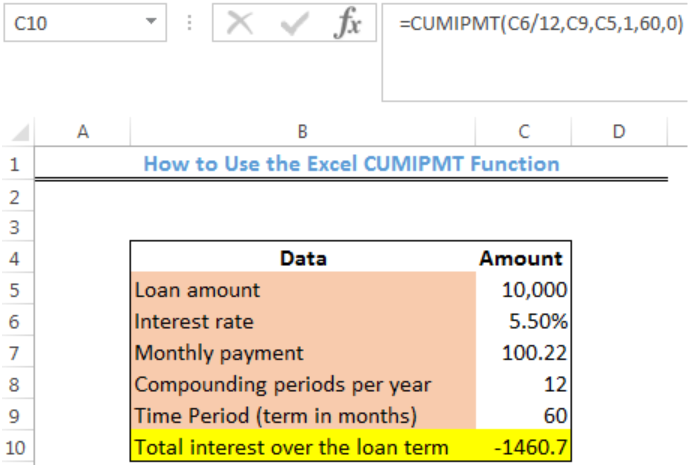Select column B header
This screenshot has width=689, height=469.
302,131
